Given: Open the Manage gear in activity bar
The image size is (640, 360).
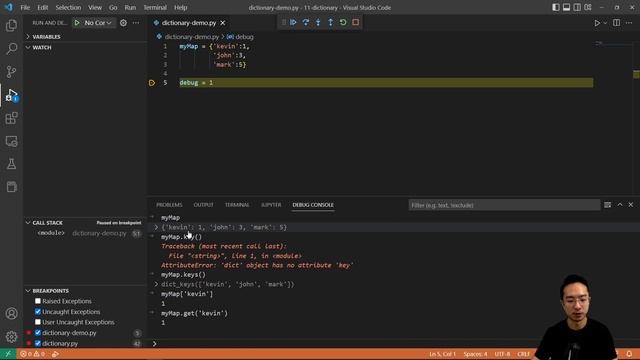Looking at the screenshot, I should 11,337.
